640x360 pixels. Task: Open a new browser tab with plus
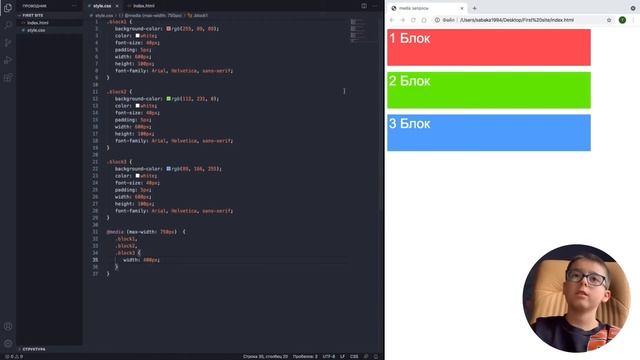click(474, 8)
